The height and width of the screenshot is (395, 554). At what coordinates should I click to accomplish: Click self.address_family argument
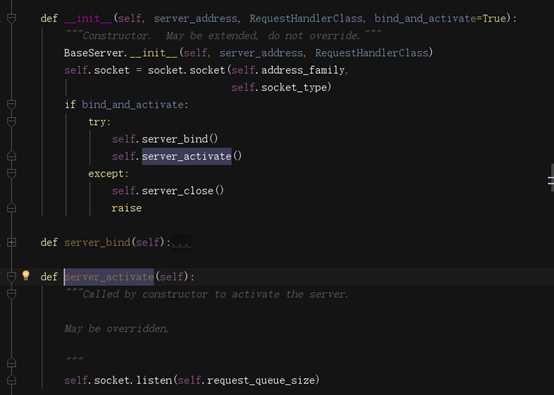click(x=288, y=70)
